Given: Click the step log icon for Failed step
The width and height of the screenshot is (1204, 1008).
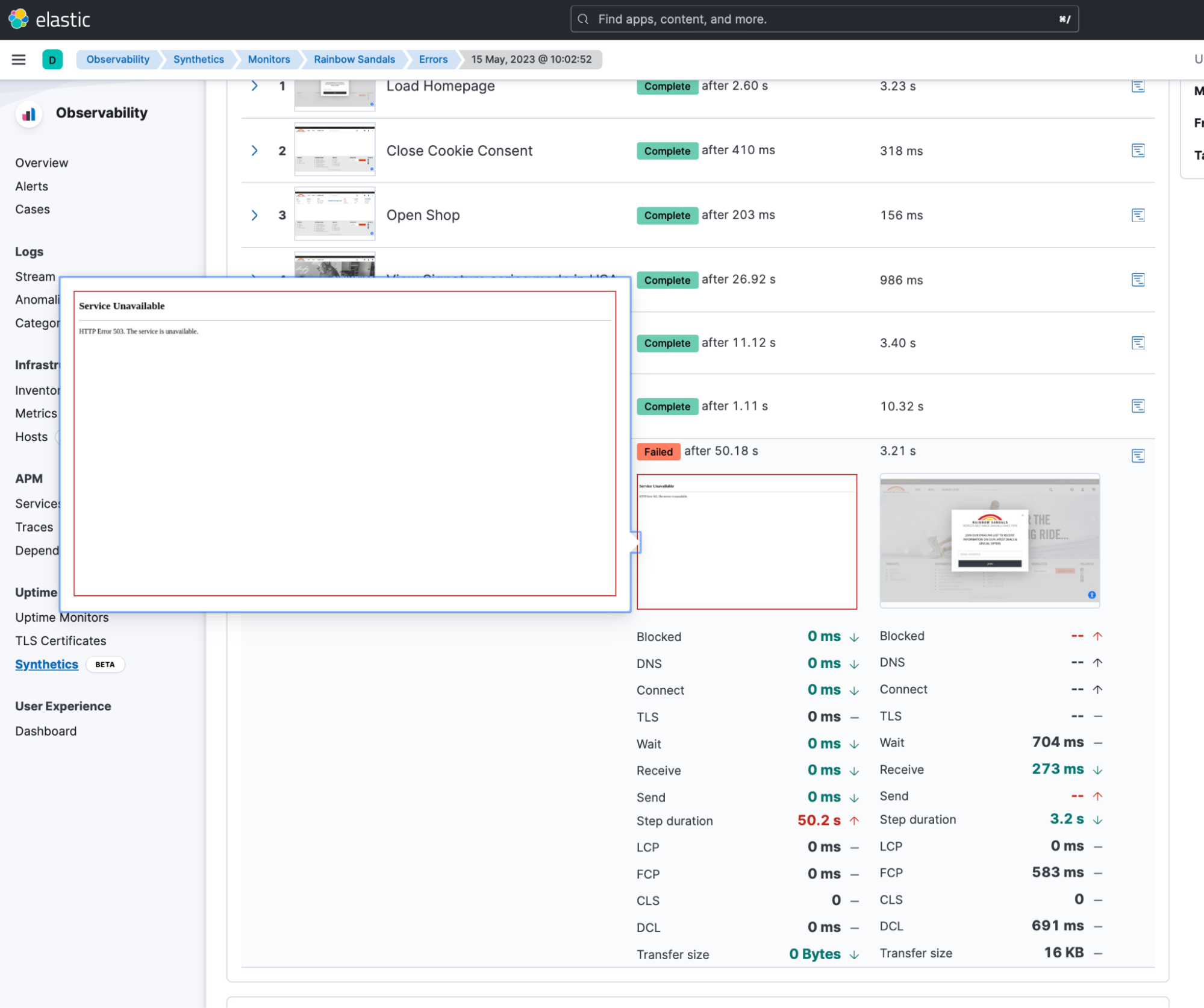Looking at the screenshot, I should [x=1139, y=455].
